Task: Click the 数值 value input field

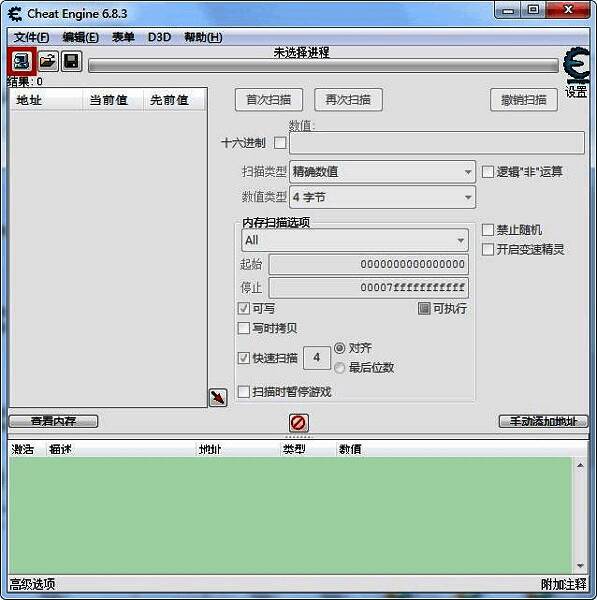Action: 437,143
